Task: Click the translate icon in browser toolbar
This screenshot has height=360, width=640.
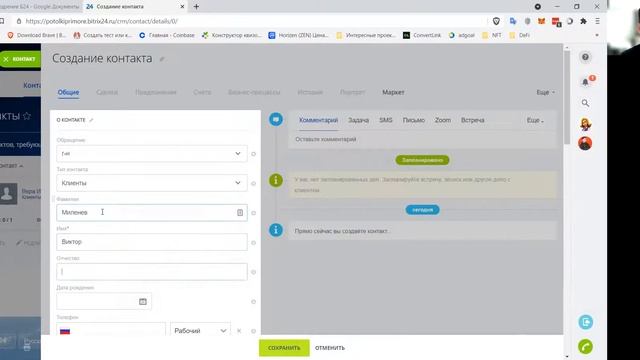Action: pyautogui.click(x=513, y=21)
